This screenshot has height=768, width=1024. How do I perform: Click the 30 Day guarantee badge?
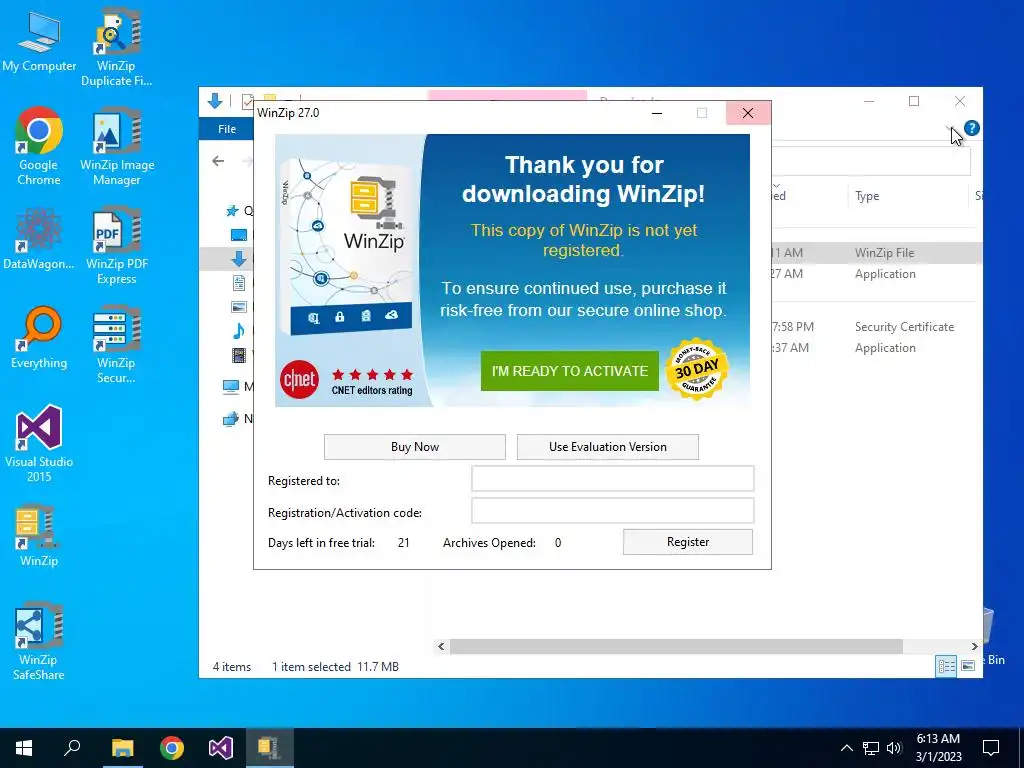click(x=697, y=370)
